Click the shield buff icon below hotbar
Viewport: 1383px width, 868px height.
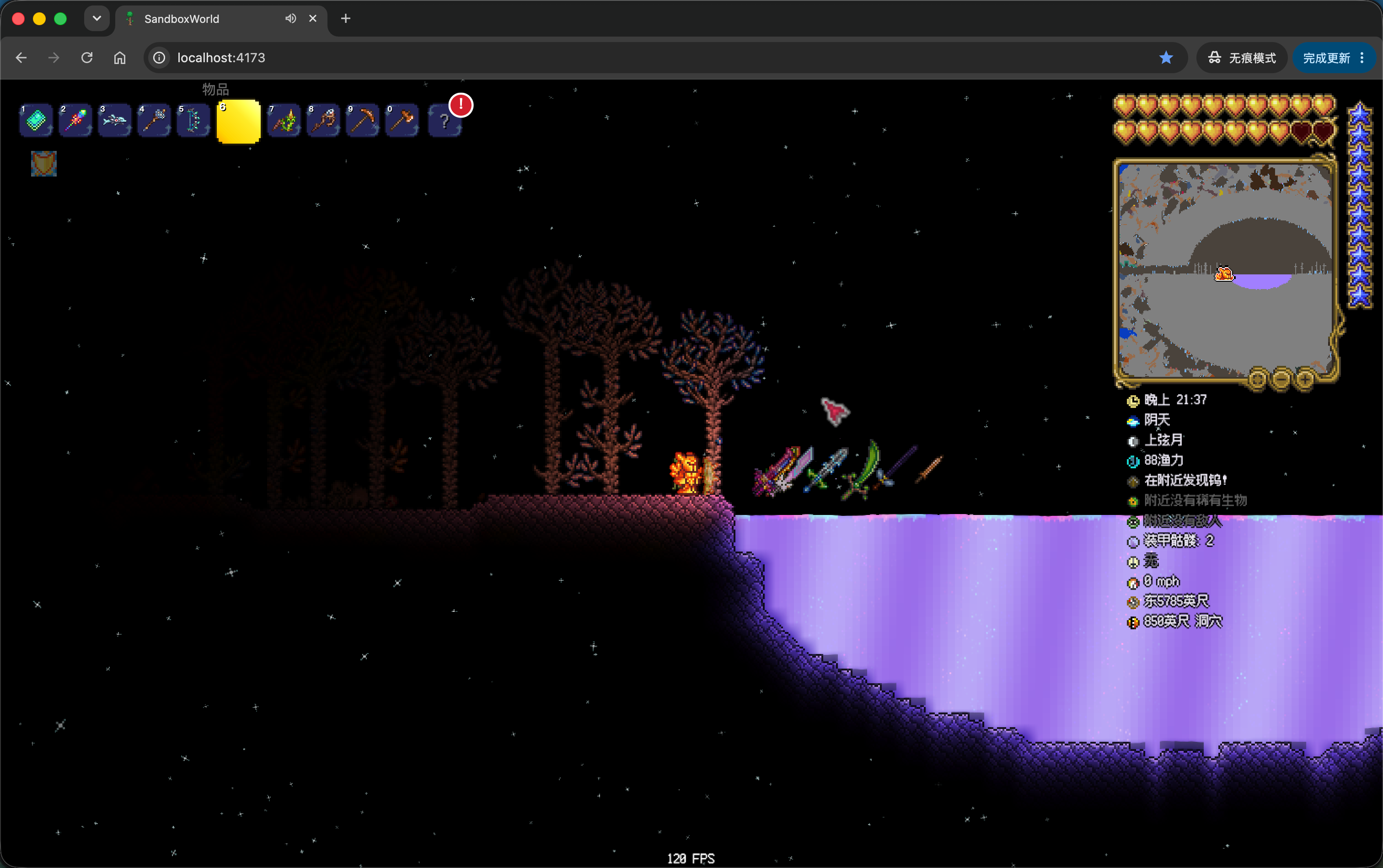(x=43, y=164)
